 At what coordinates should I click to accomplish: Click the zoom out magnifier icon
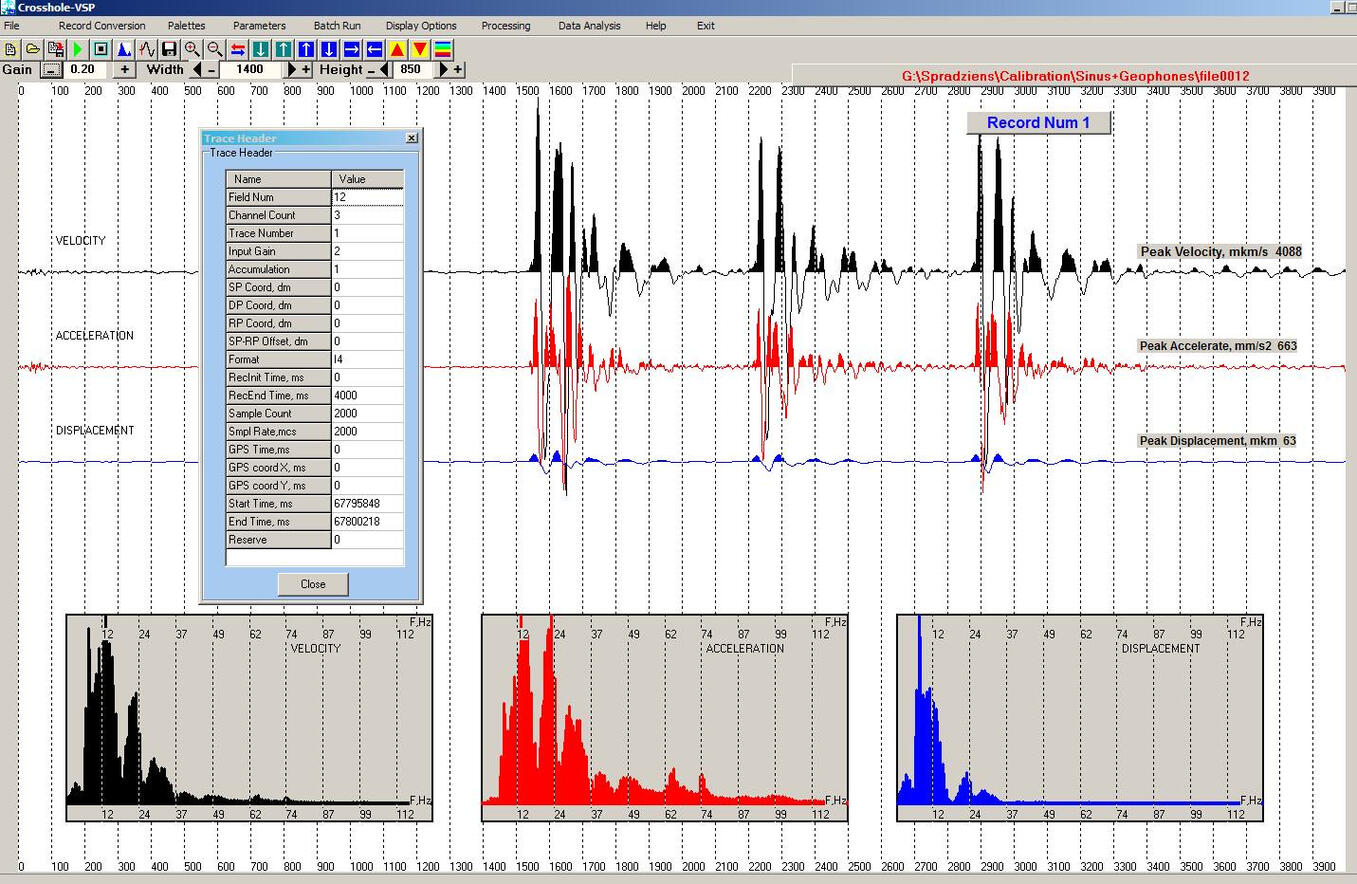point(214,49)
